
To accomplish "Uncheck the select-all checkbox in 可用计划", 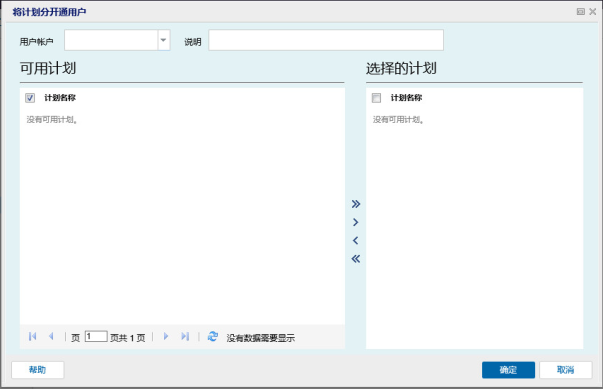I will pos(30,98).
